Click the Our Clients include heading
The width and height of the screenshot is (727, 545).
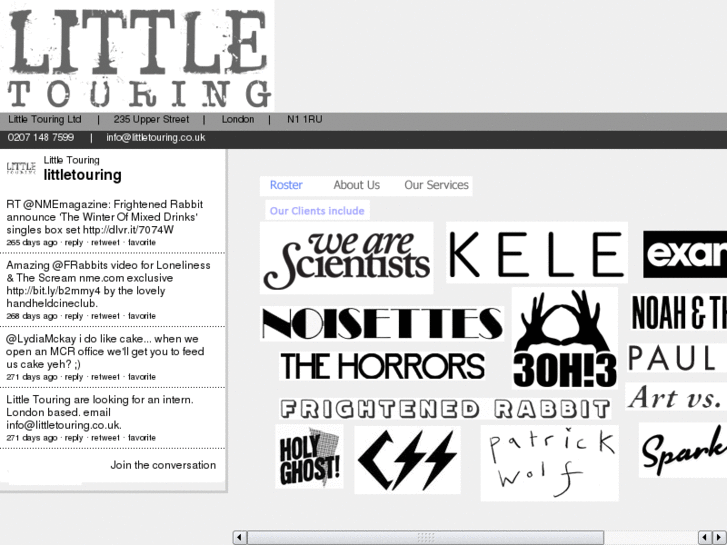point(317,211)
